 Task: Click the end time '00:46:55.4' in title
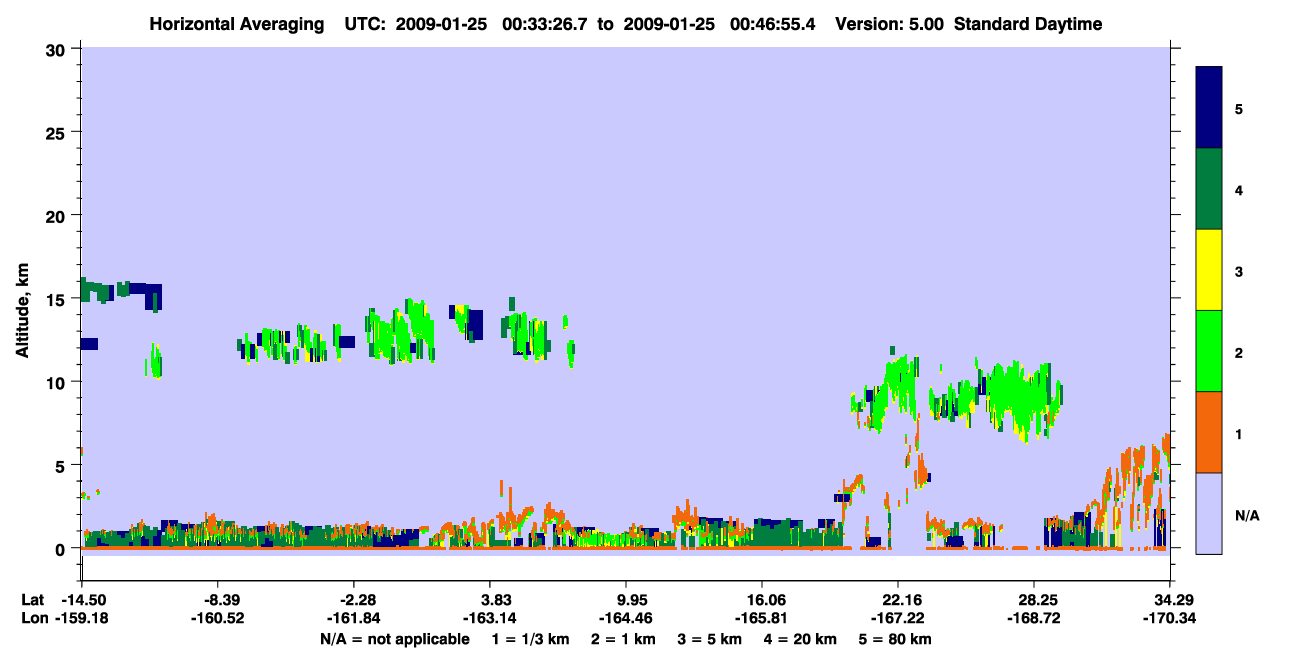click(x=772, y=24)
